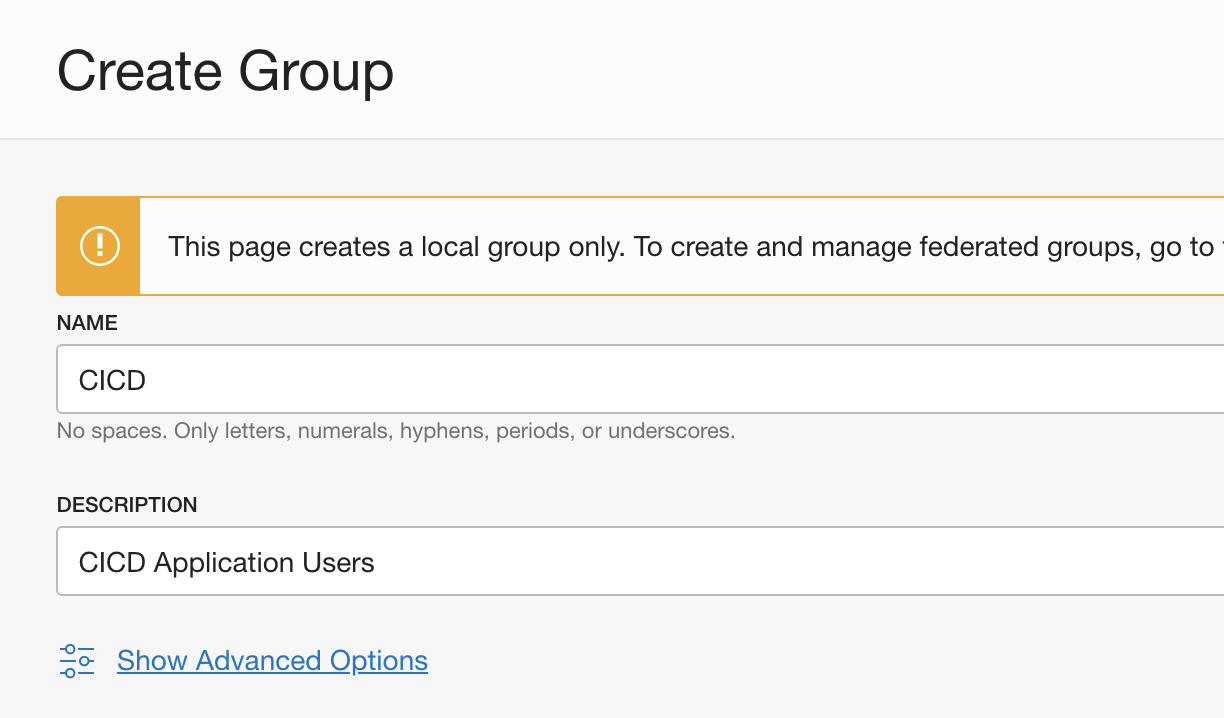Click the advanced options sliders icon

pos(77,661)
